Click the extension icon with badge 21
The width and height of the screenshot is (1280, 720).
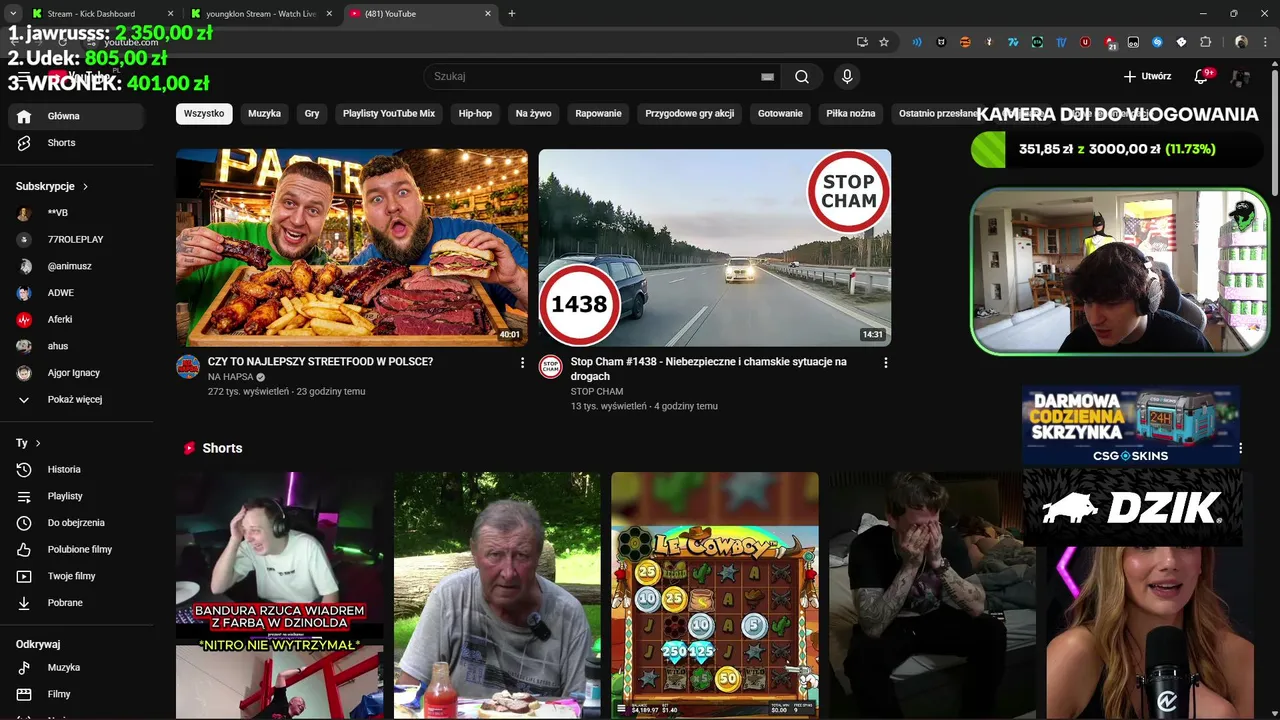[x=1110, y=43]
